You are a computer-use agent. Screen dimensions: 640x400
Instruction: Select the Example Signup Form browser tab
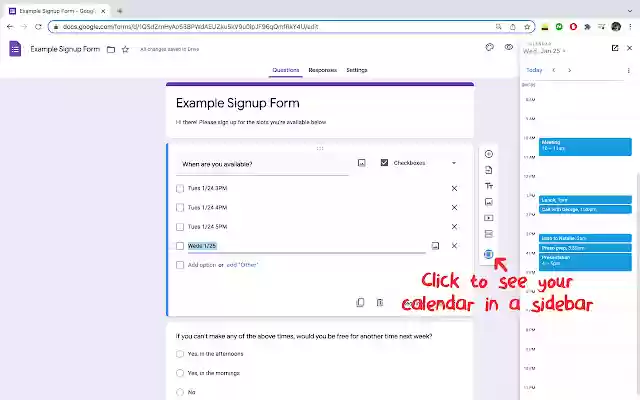(x=57, y=11)
